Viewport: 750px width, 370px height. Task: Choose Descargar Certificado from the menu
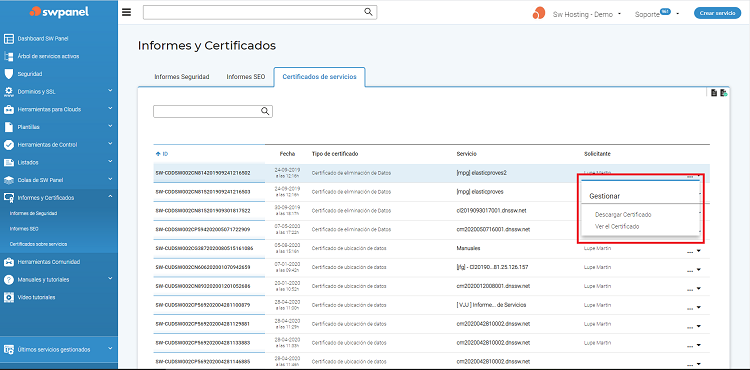[623, 215]
